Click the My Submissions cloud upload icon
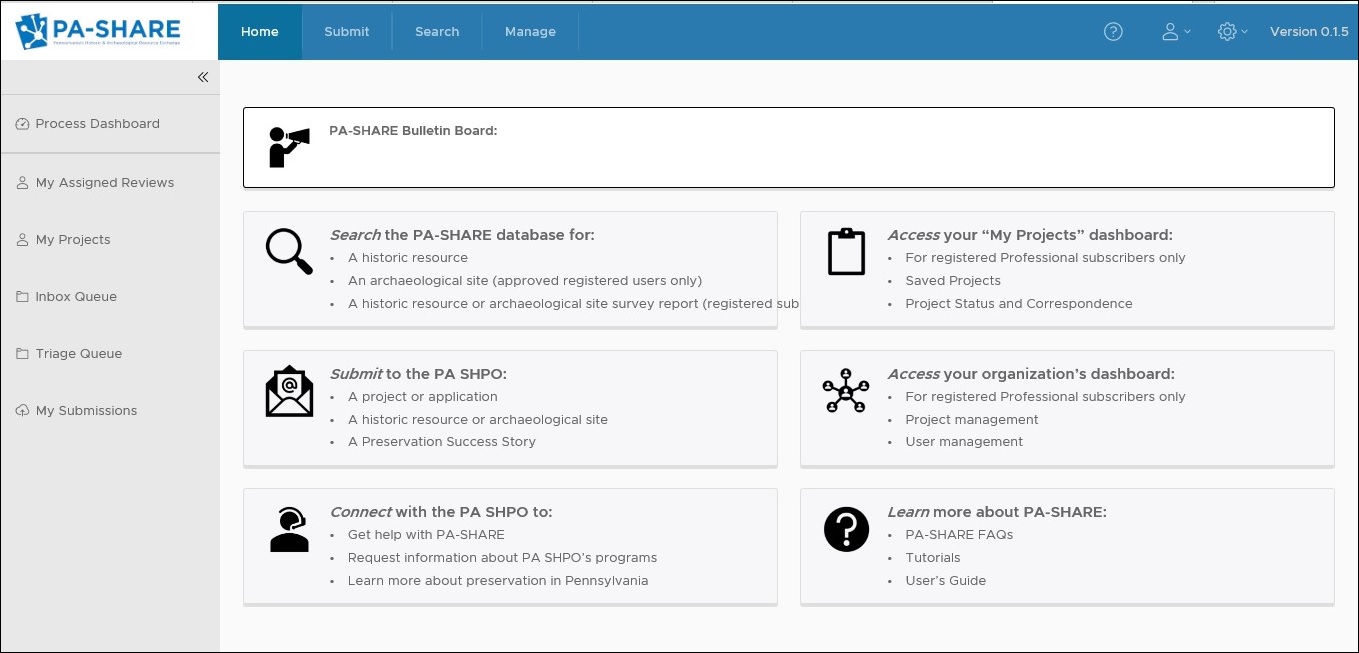Image resolution: width=1359 pixels, height=653 pixels. [23, 411]
